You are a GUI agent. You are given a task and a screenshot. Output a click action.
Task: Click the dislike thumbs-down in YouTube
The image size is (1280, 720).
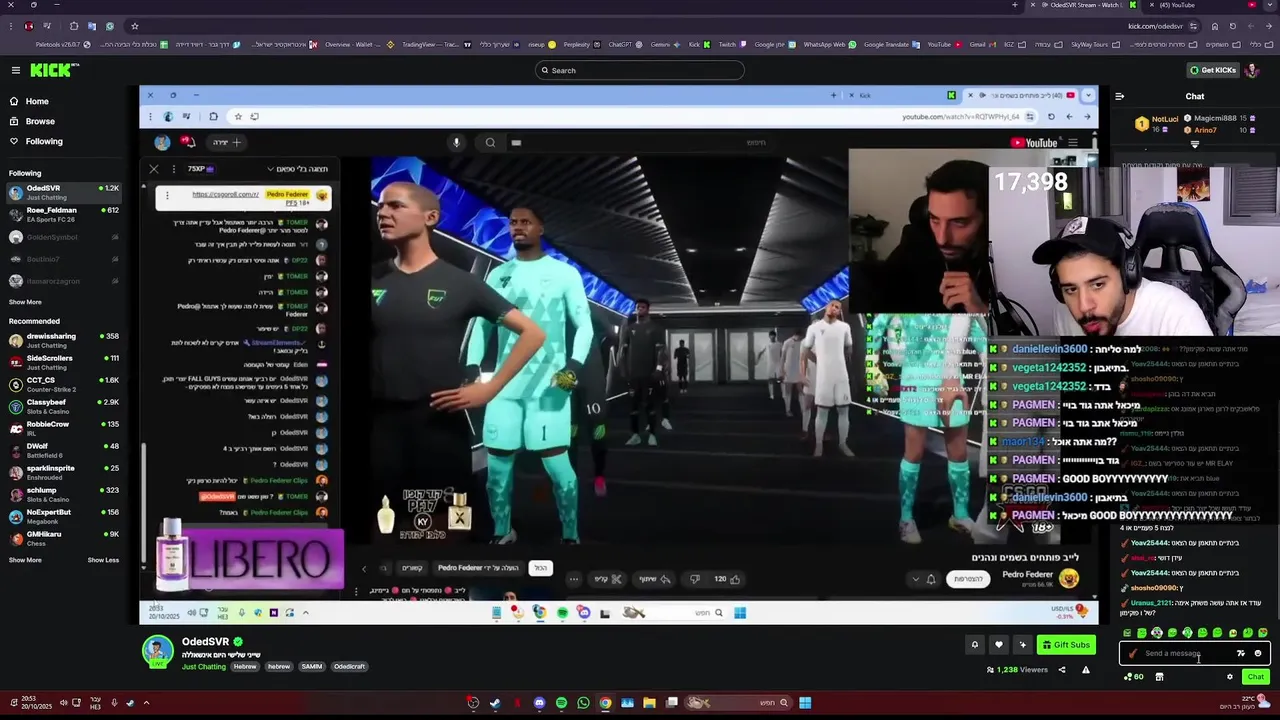[x=695, y=579]
